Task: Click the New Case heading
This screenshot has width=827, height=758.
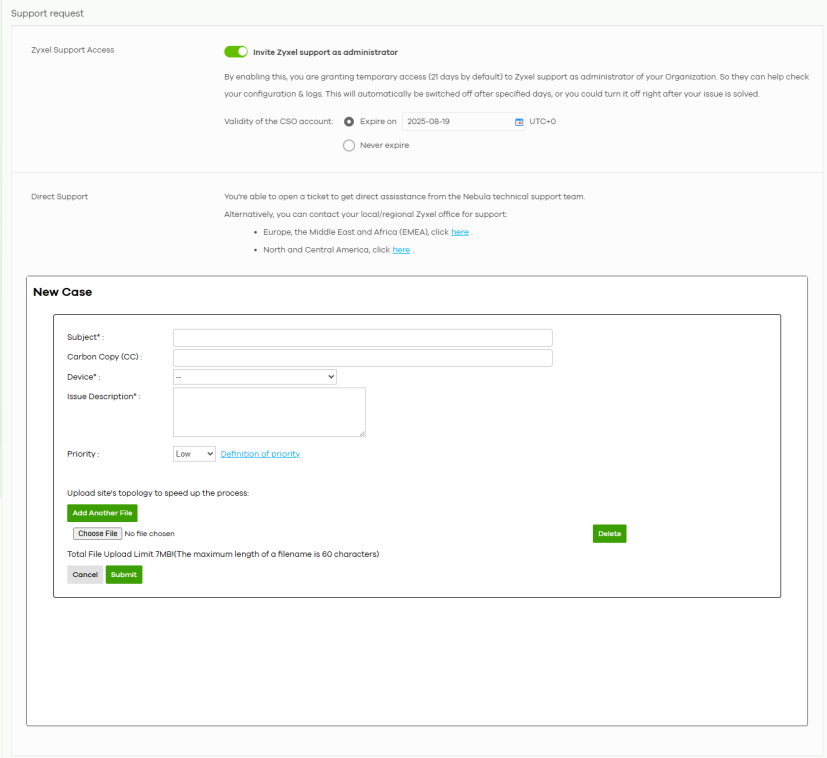Action: coord(63,292)
